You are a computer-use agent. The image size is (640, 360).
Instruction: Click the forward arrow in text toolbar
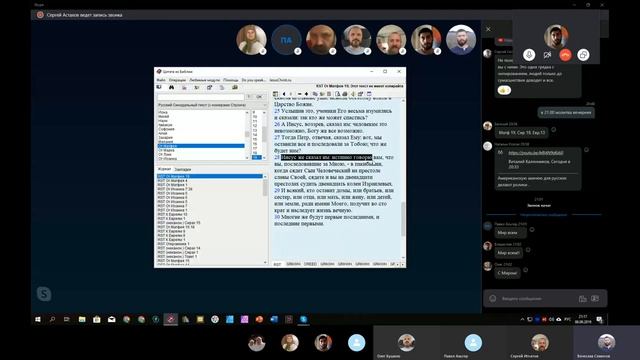[x=291, y=94]
